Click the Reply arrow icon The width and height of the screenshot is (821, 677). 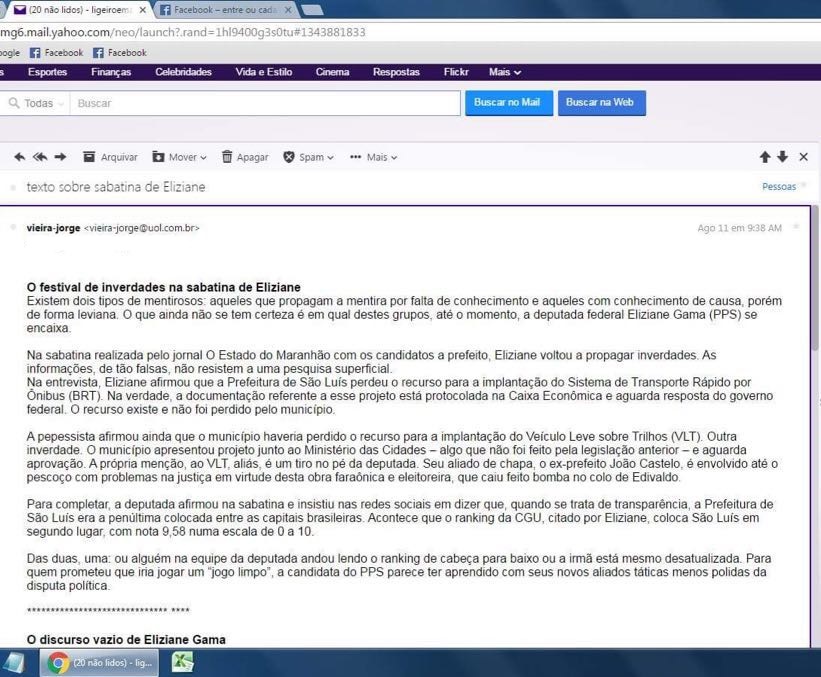coord(19,157)
